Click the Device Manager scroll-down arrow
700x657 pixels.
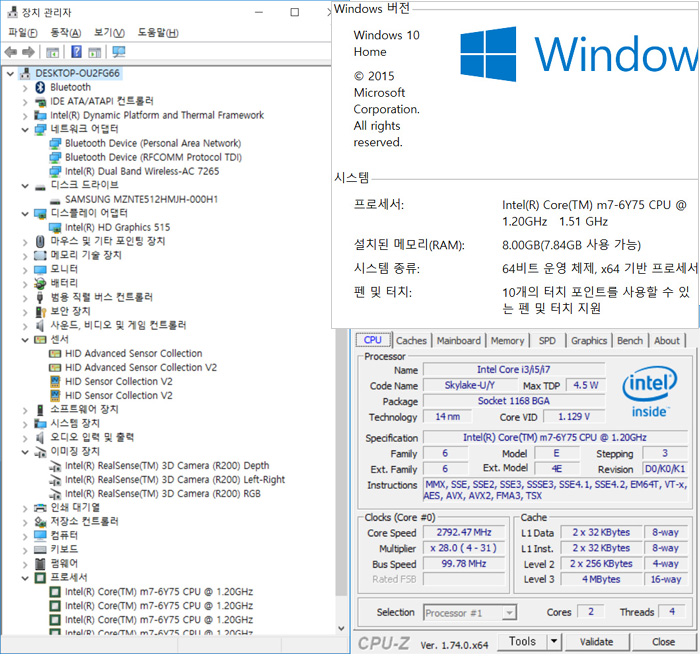point(342,628)
